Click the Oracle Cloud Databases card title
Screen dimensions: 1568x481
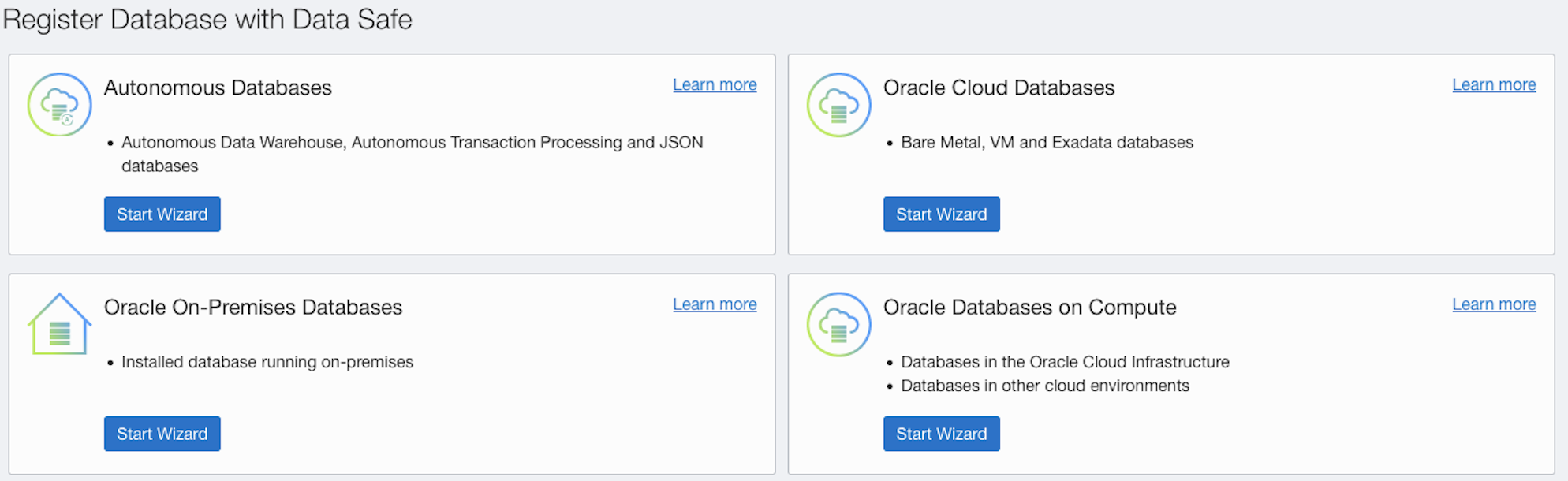[x=999, y=88]
